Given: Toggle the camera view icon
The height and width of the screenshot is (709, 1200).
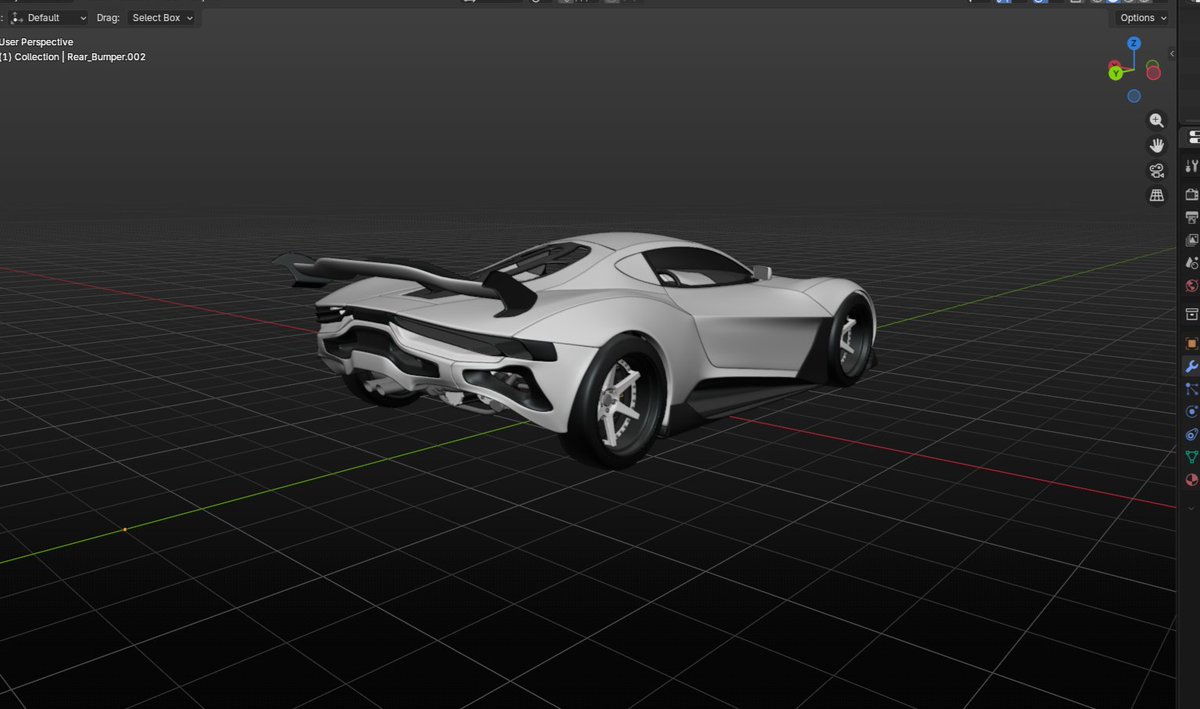Looking at the screenshot, I should click(x=1157, y=170).
